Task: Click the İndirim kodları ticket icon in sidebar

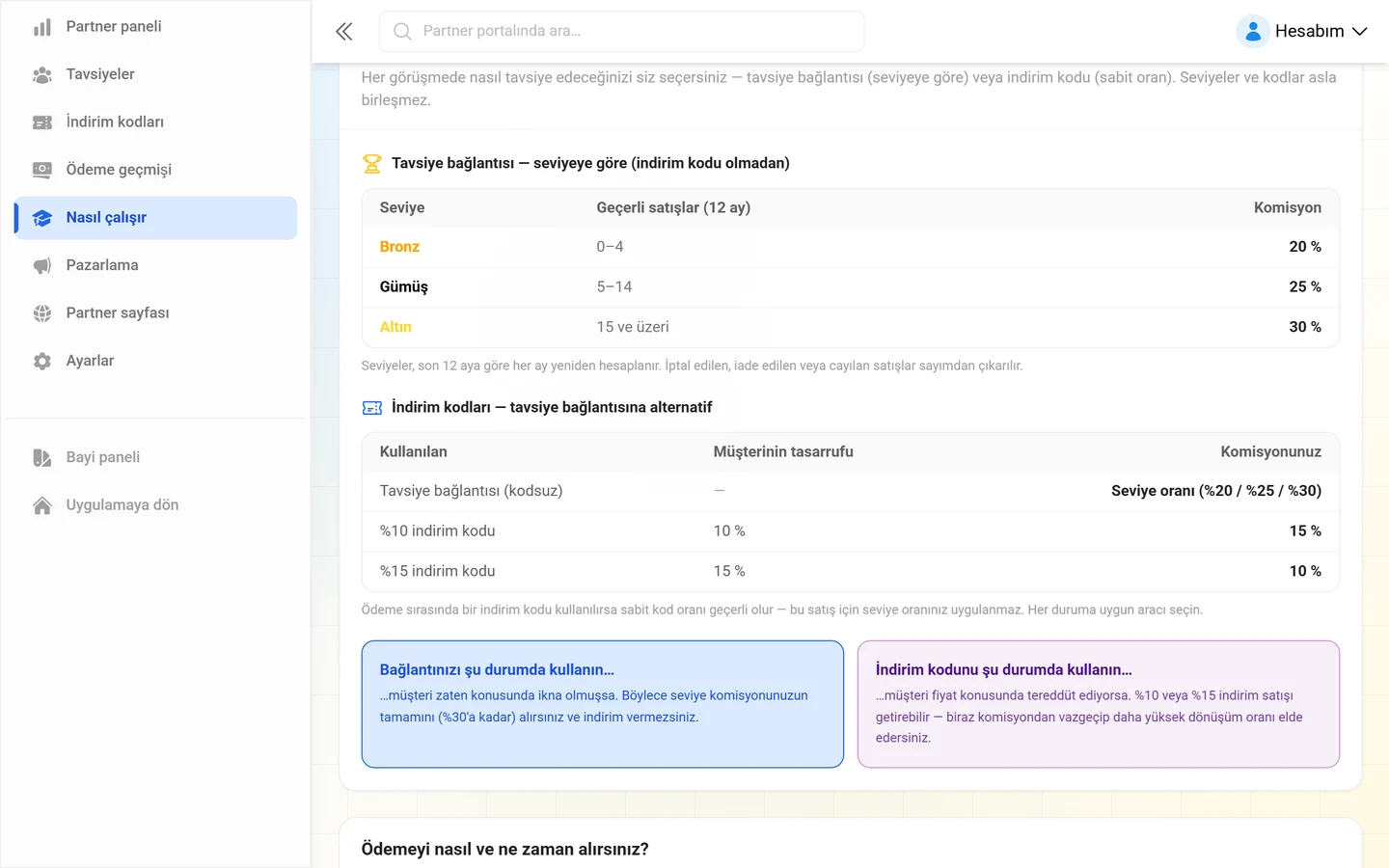Action: 42,122
